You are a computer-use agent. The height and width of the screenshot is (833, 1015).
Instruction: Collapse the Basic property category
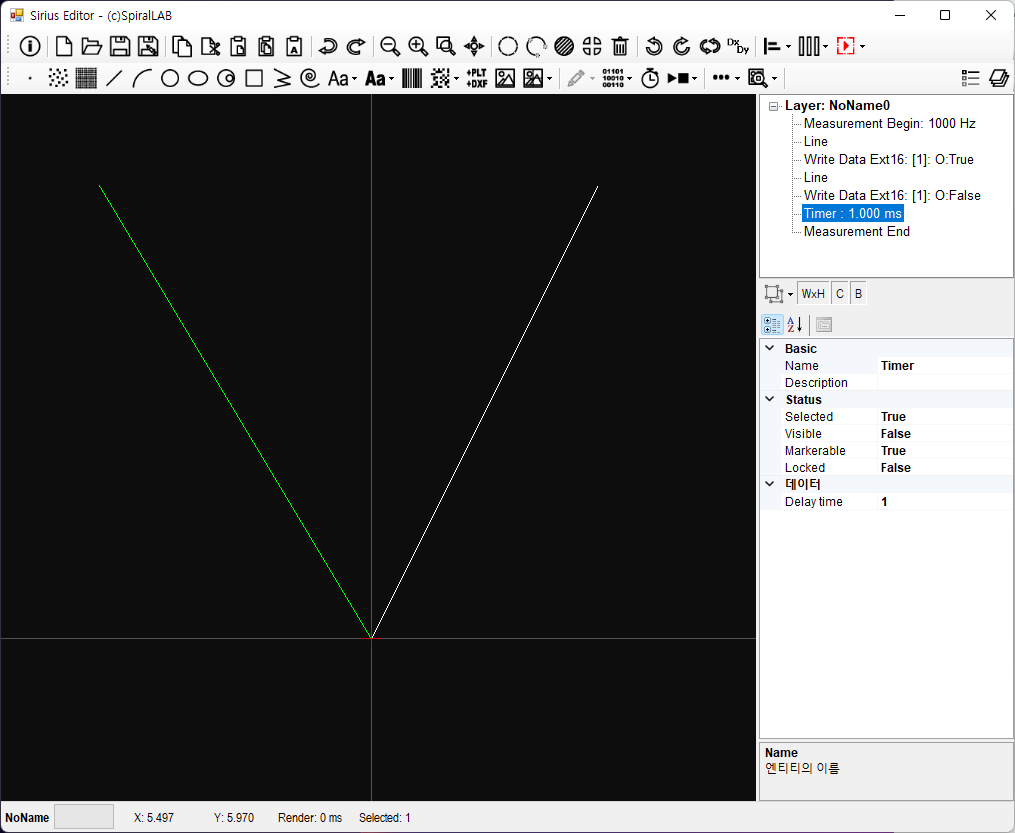[x=770, y=348]
